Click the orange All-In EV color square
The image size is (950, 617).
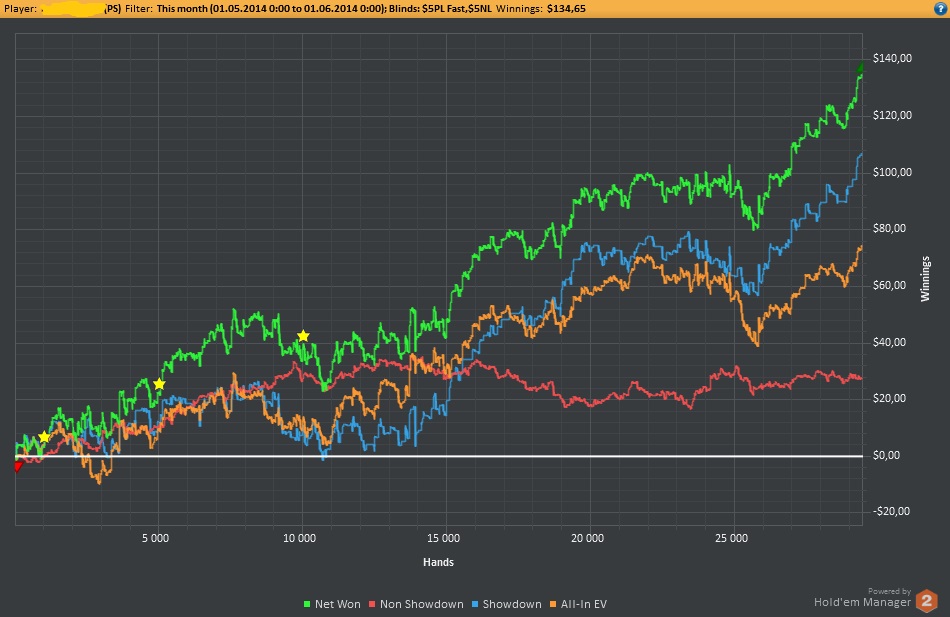pos(557,604)
